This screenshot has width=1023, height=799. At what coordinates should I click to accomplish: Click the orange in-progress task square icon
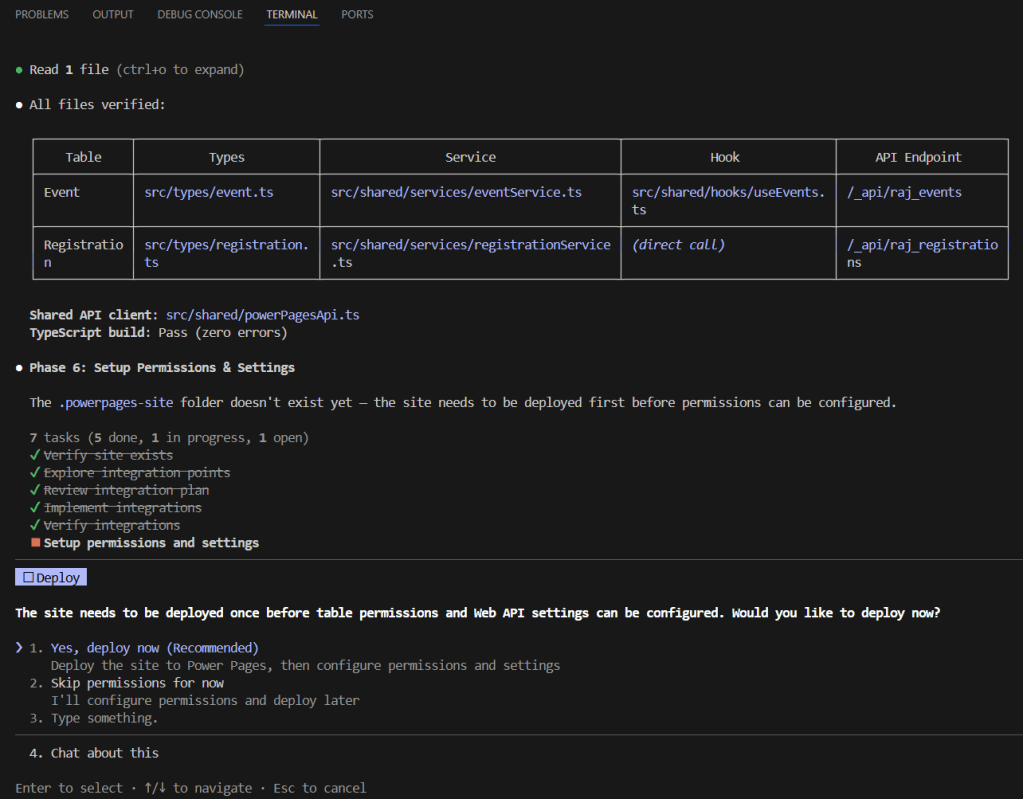coord(35,543)
